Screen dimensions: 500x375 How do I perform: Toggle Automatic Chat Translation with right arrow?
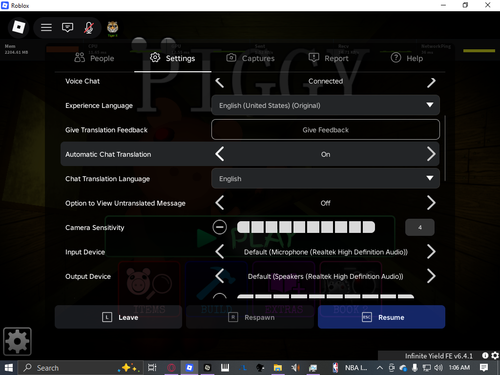(431, 154)
